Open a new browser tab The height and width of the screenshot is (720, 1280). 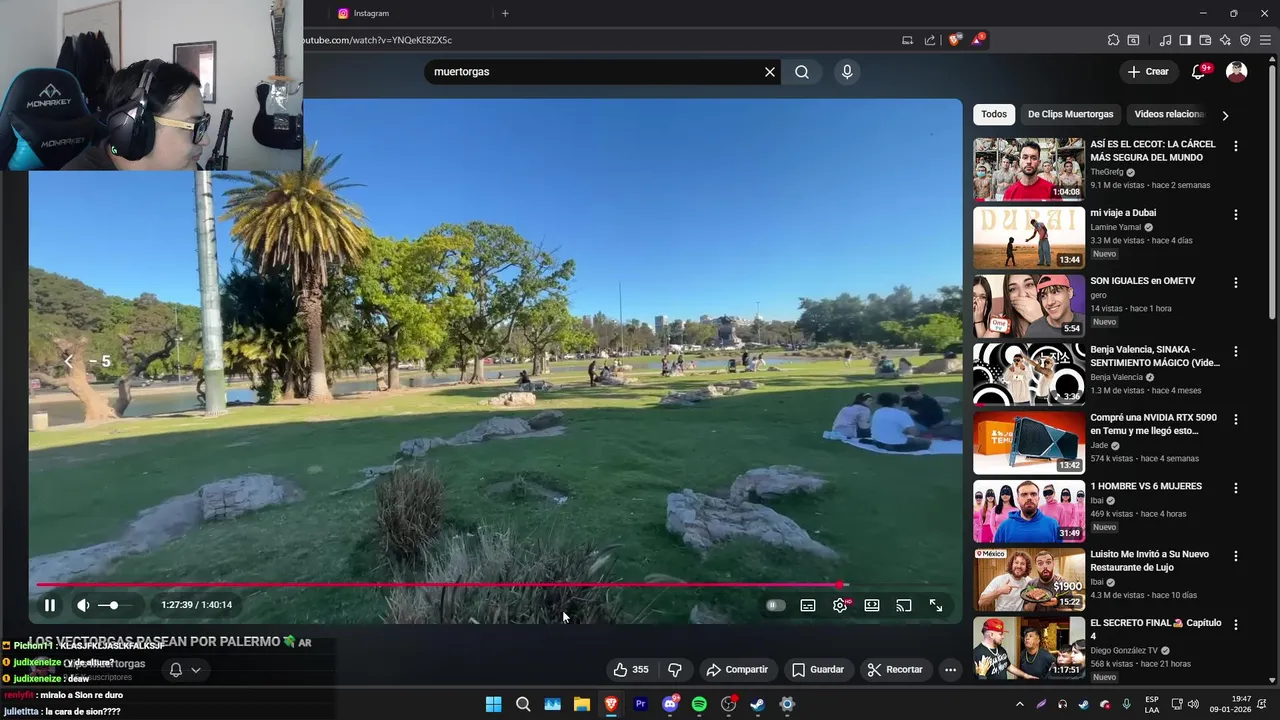505,13
